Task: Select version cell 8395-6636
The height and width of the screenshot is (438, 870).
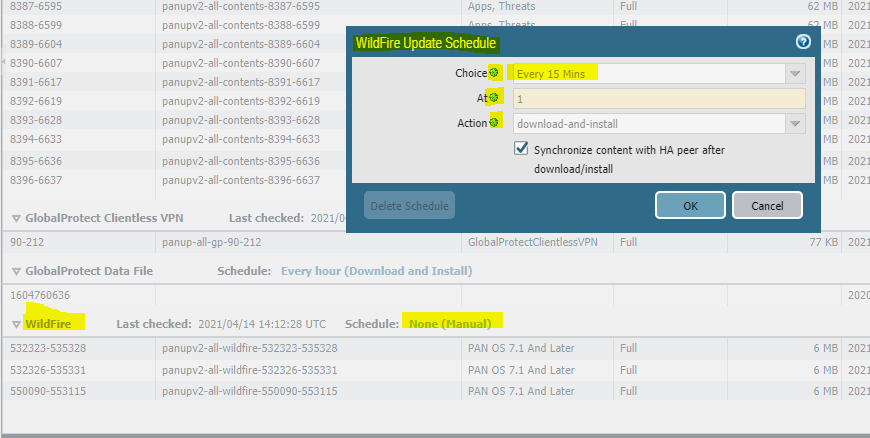Action: click(x=36, y=161)
